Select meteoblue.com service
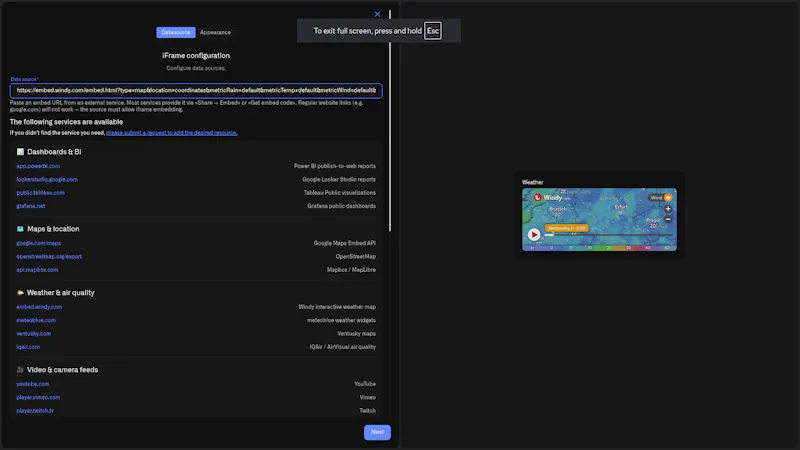 pos(36,320)
